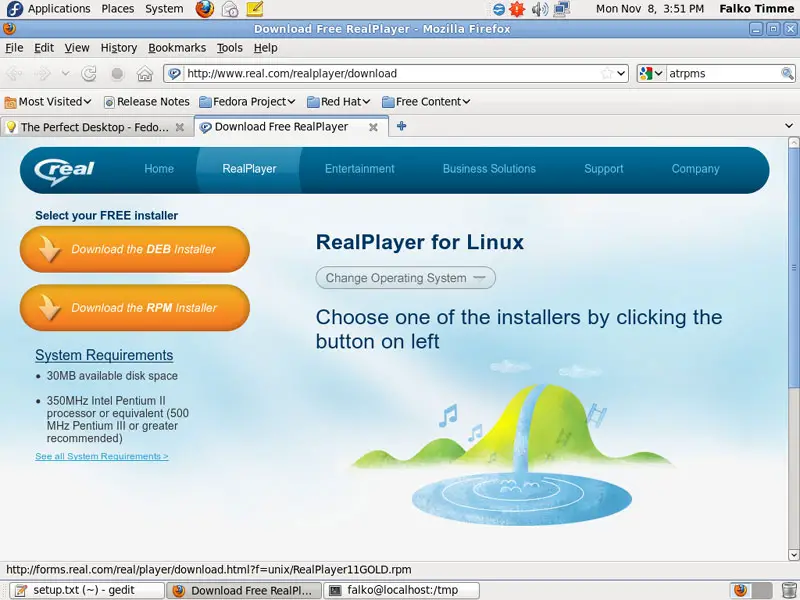This screenshot has height=600, width=800.
Task: Expand the Red Hat bookmarks folder
Action: point(339,102)
